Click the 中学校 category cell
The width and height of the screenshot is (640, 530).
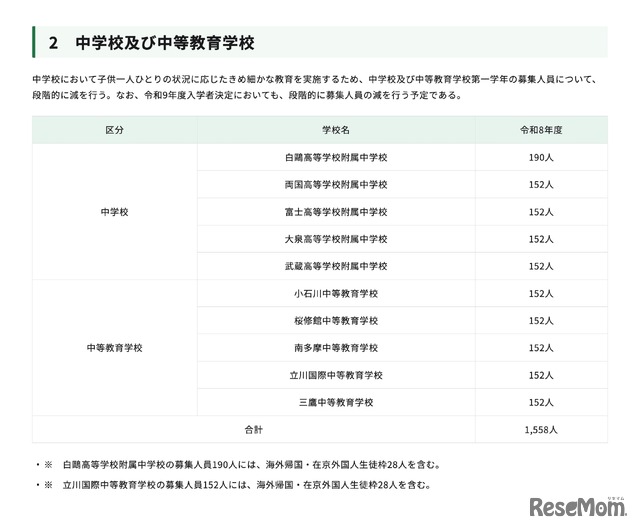pyautogui.click(x=114, y=212)
